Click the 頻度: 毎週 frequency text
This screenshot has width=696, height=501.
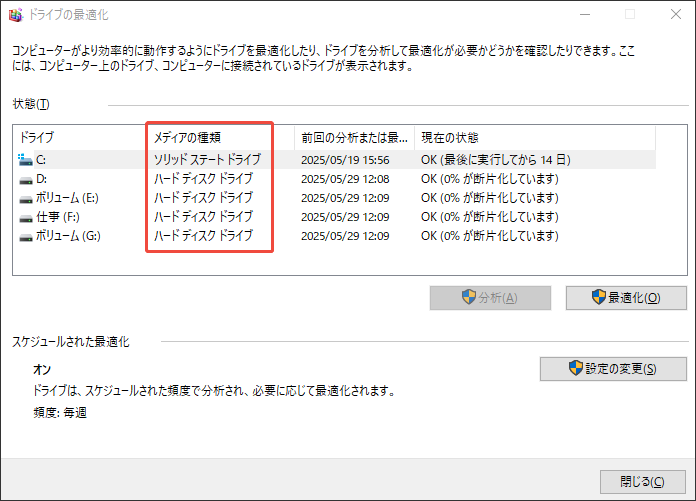pyautogui.click(x=60, y=413)
